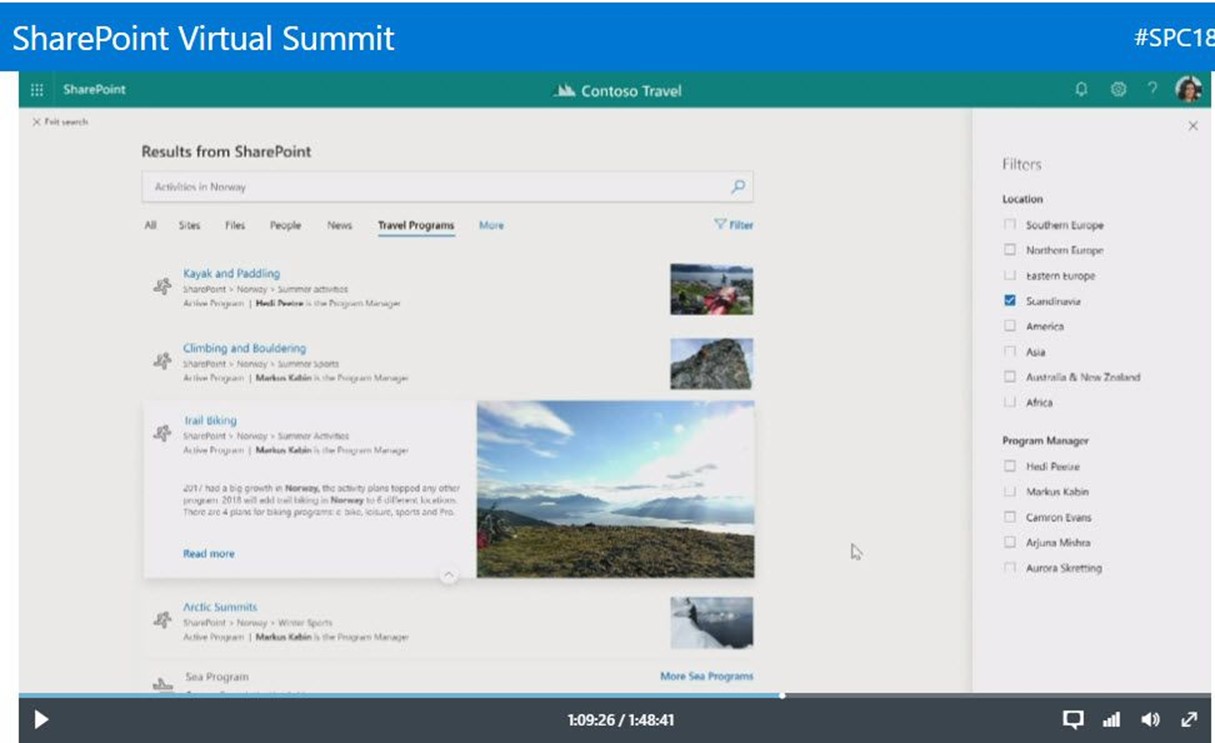Toggle the Hedi Peeire program manager checkbox
The height and width of the screenshot is (743, 1215).
(1009, 466)
